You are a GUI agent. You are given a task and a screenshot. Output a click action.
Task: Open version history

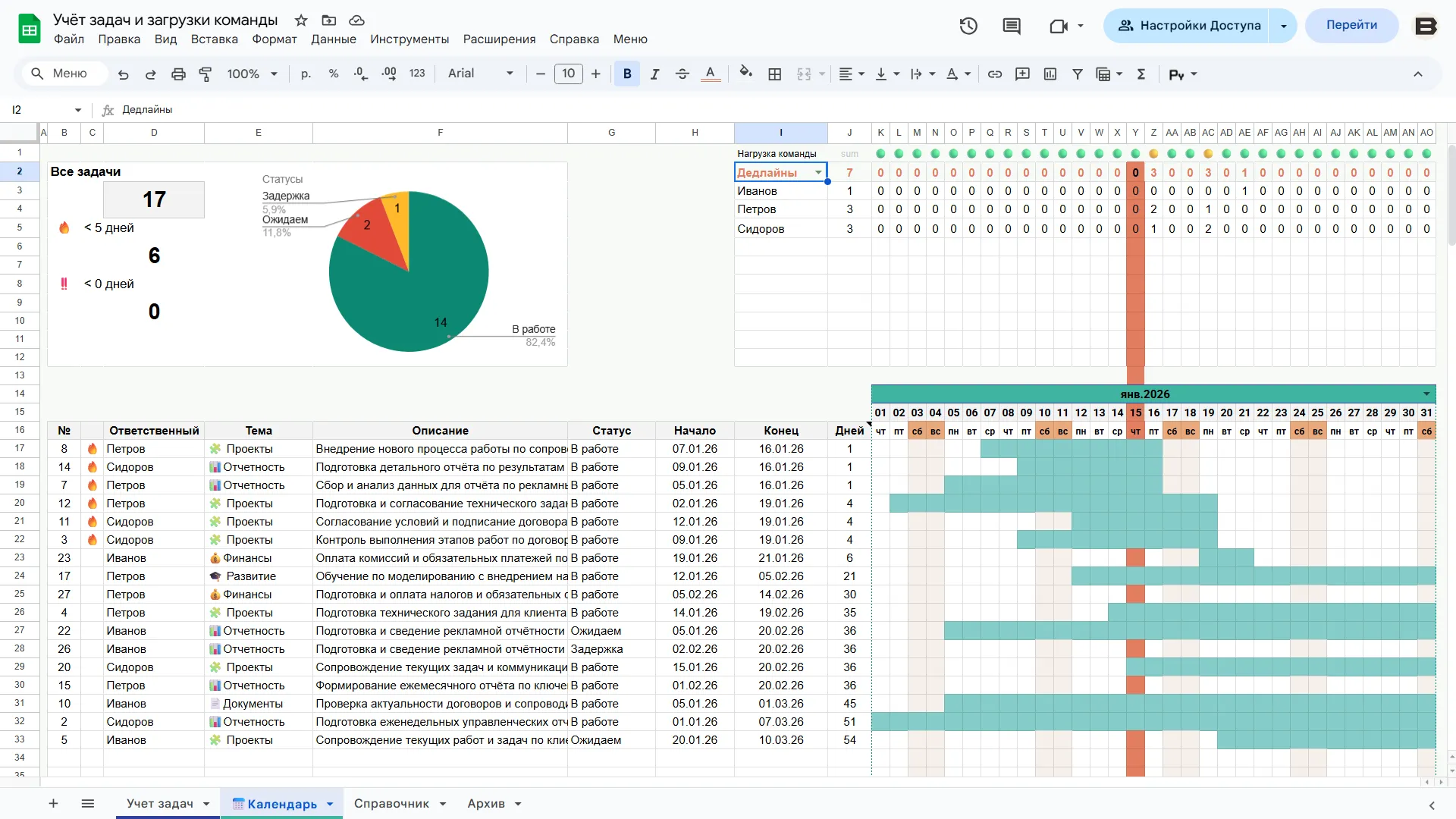pos(968,26)
